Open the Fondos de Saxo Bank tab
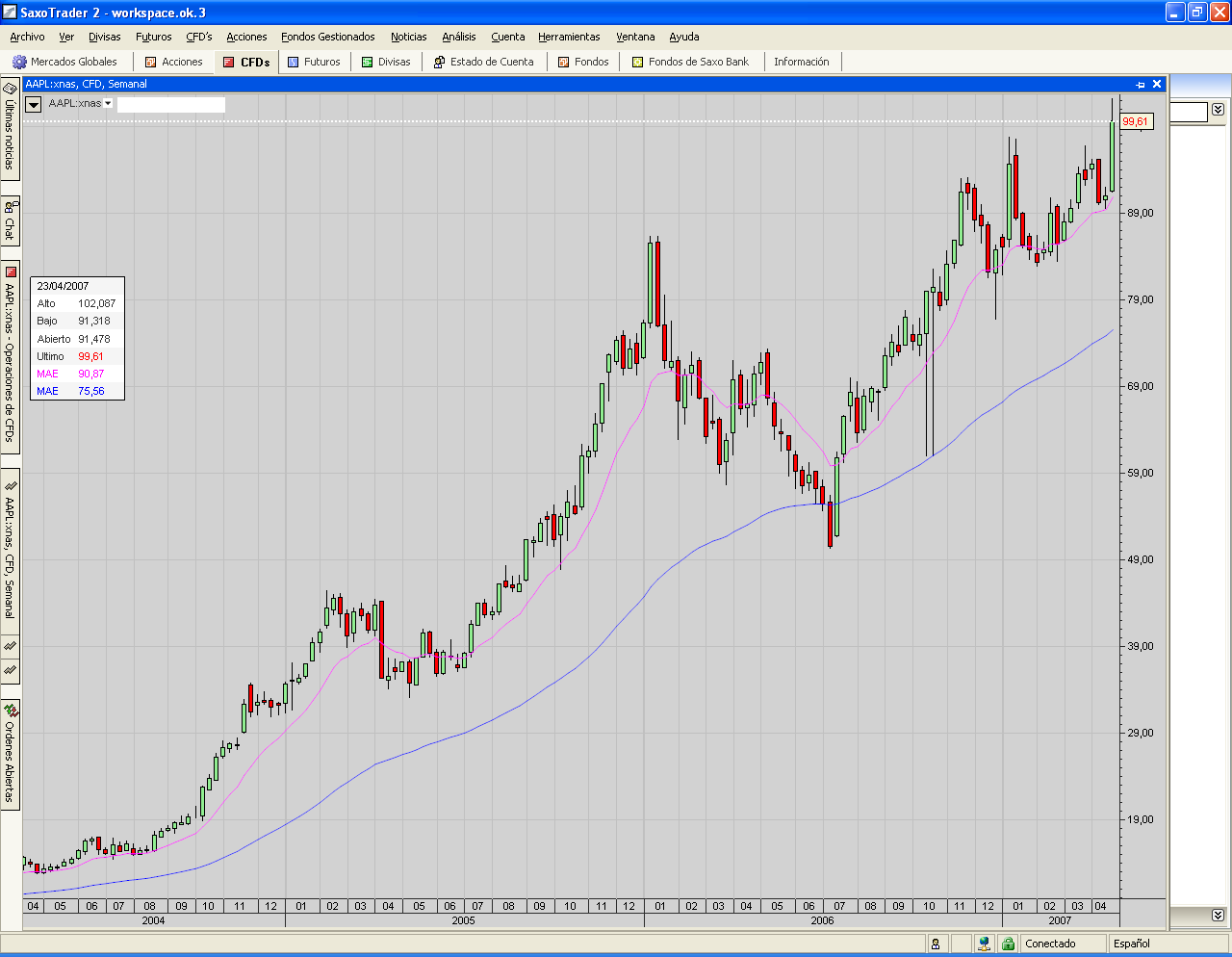This screenshot has width=1232, height=957. point(690,62)
